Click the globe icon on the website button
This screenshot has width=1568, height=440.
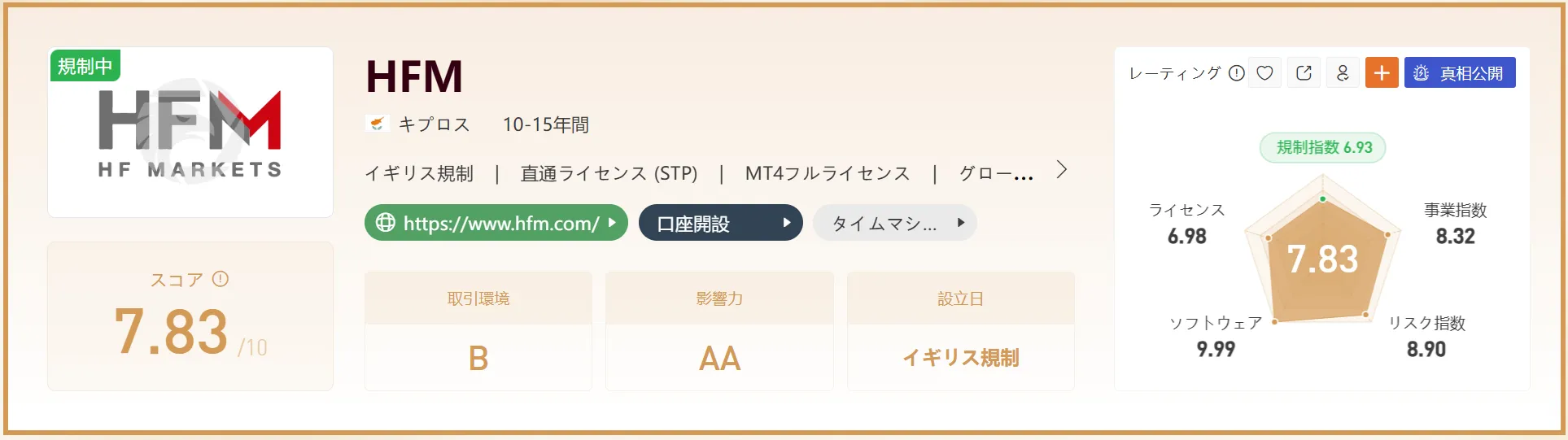385,223
